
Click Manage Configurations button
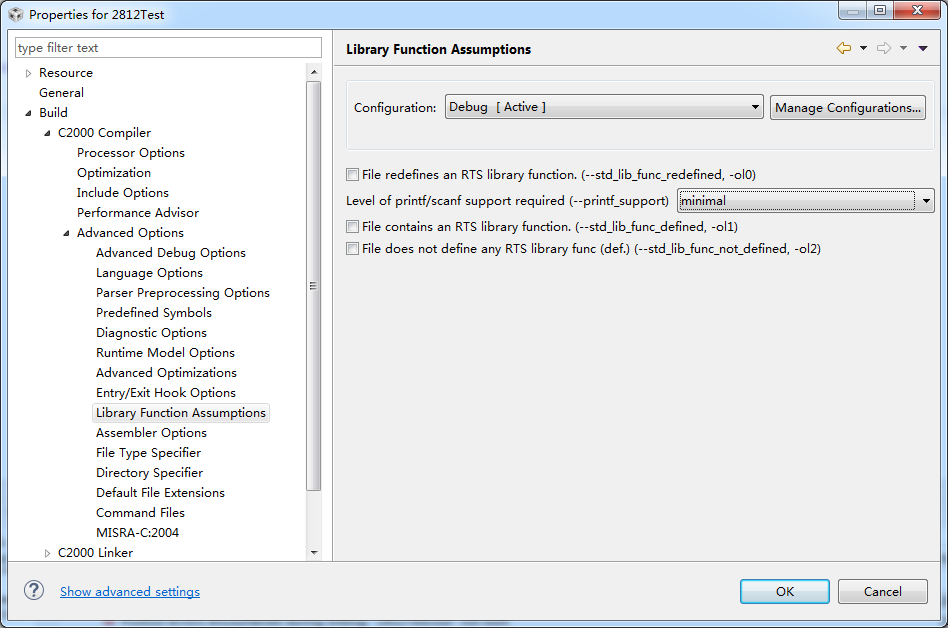[848, 108]
